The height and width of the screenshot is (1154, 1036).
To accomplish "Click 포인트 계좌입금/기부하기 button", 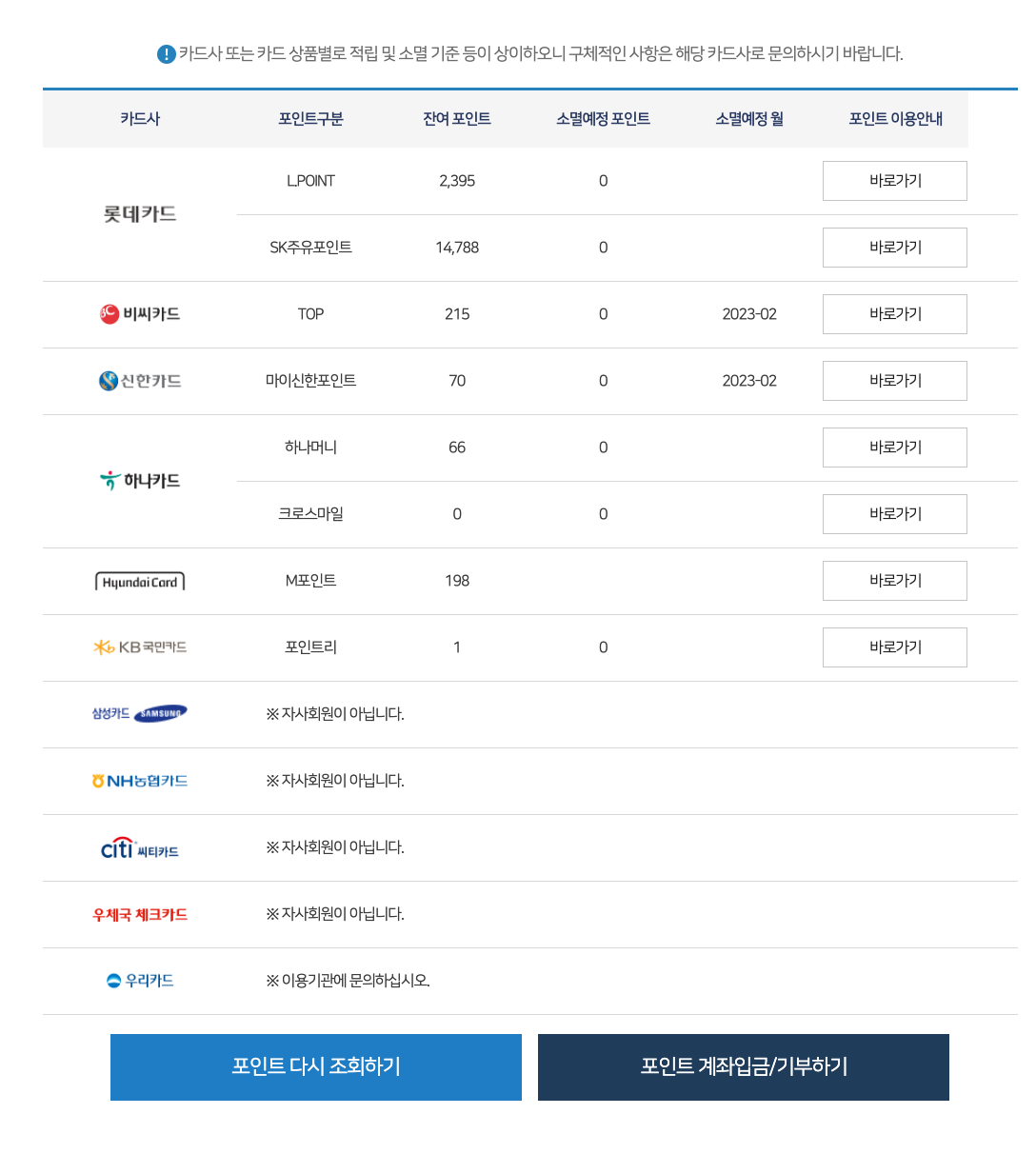I will (x=744, y=1067).
